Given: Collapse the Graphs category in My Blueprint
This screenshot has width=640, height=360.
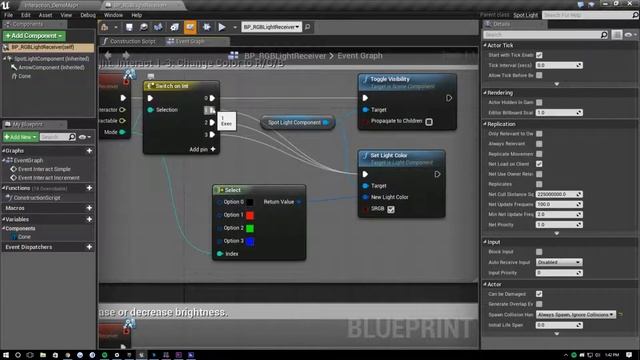Looking at the screenshot, I should pyautogui.click(x=4, y=151).
